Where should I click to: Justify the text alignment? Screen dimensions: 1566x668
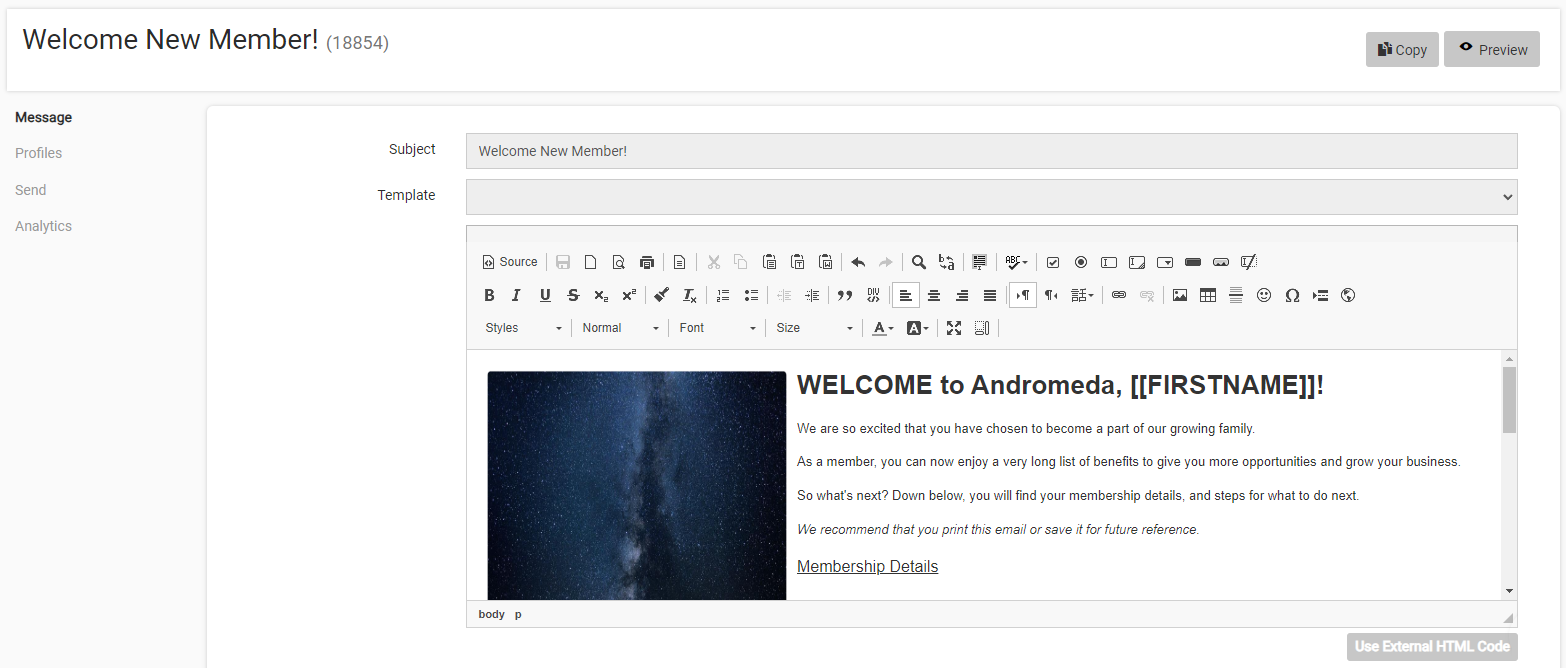(990, 295)
